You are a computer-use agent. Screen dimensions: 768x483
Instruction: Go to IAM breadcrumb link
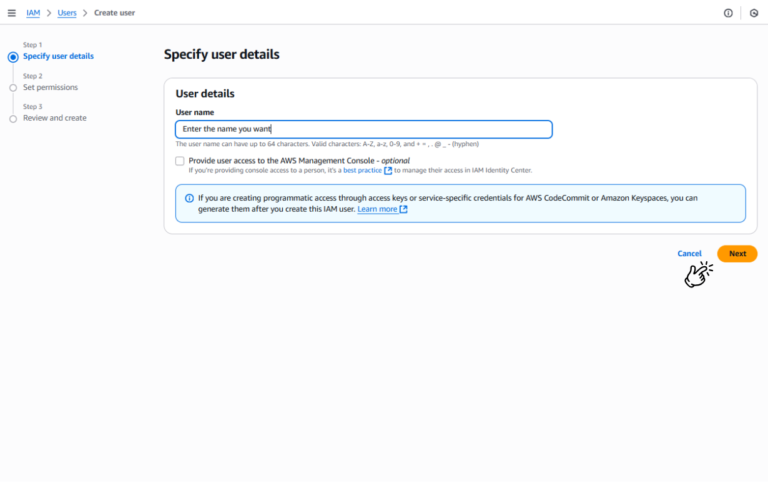pos(33,13)
